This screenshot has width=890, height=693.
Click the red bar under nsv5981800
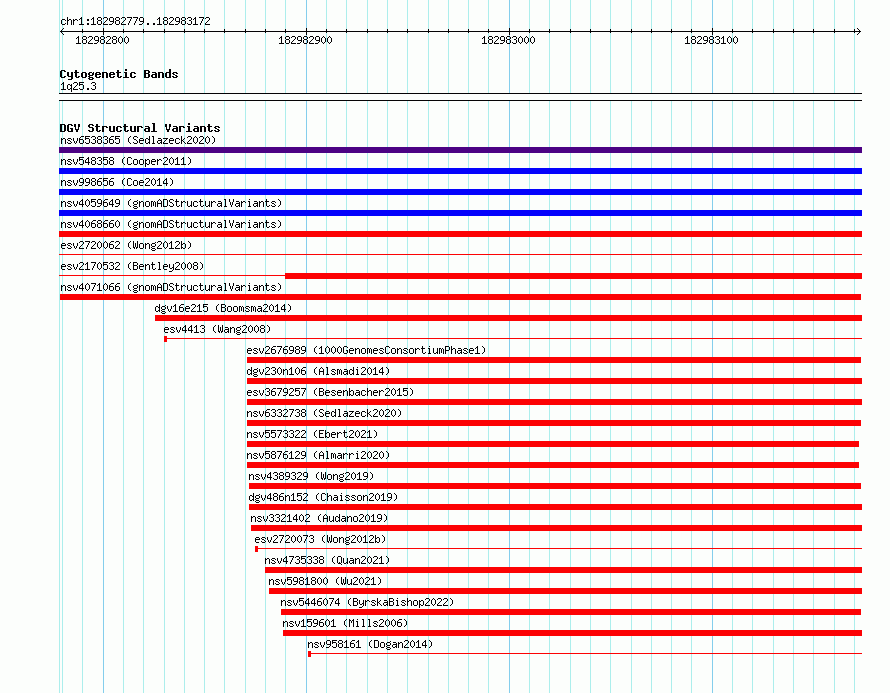[x=565, y=591]
